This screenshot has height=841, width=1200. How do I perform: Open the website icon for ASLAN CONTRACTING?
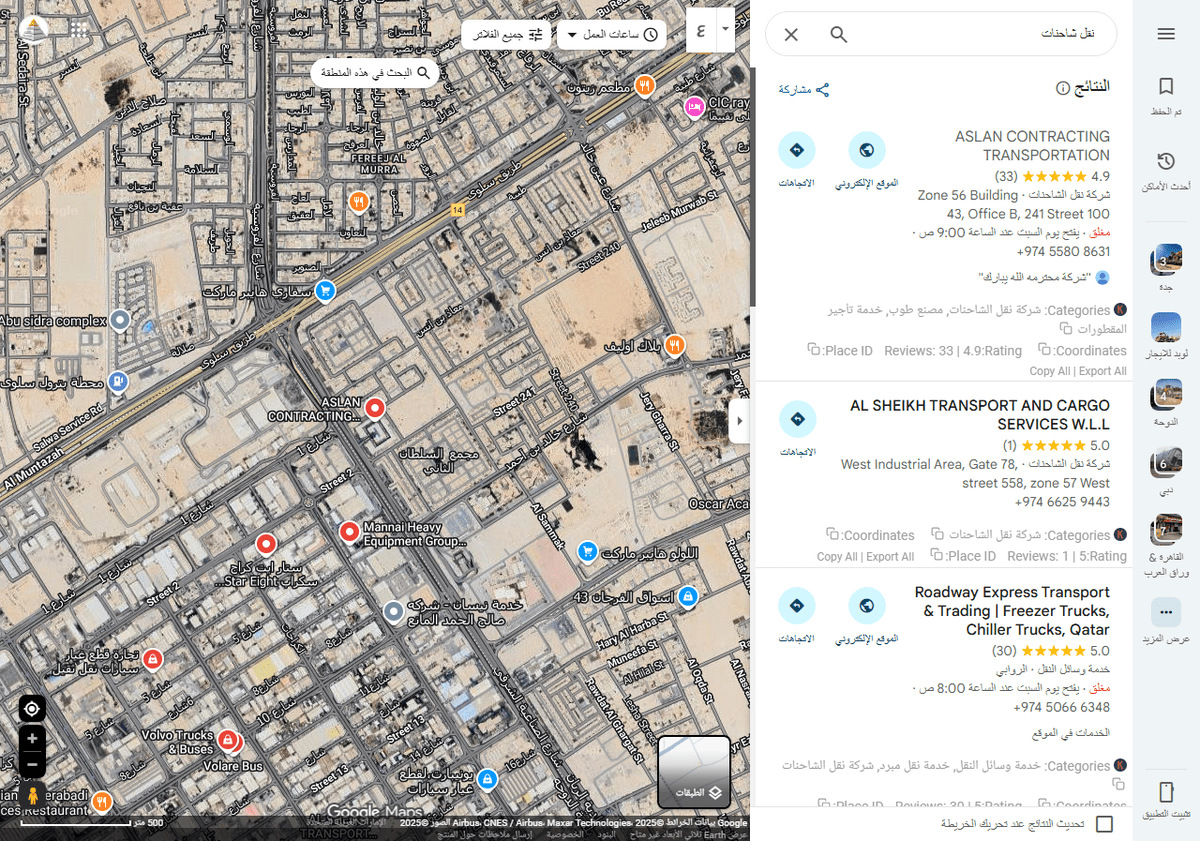[867, 148]
